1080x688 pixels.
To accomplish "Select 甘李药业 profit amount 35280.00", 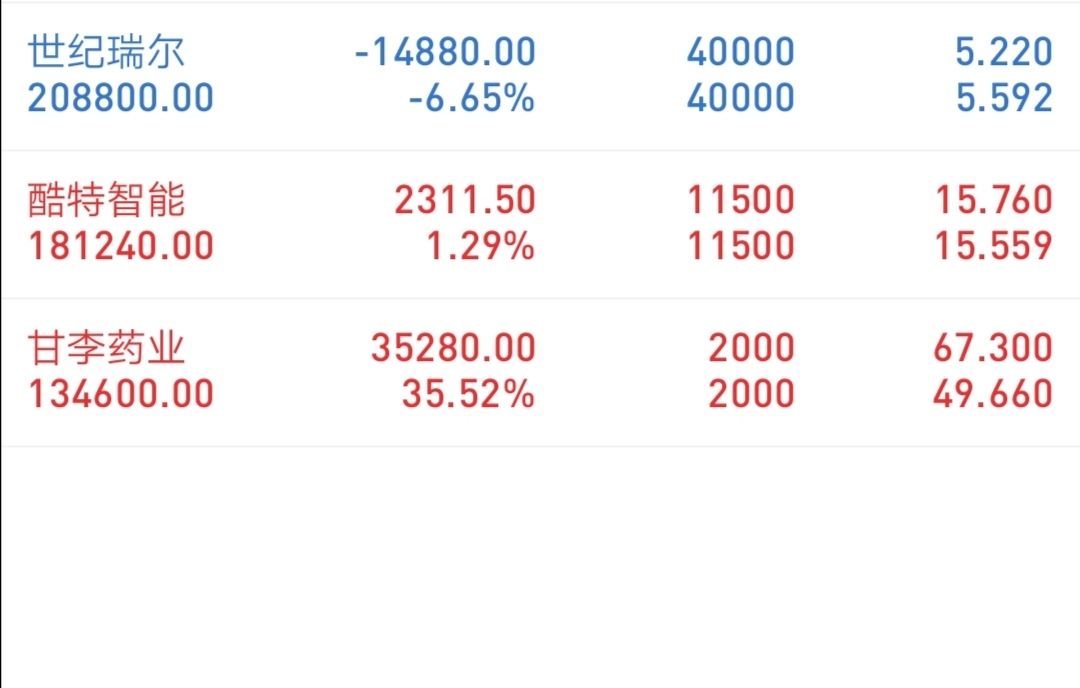I will coord(453,348).
